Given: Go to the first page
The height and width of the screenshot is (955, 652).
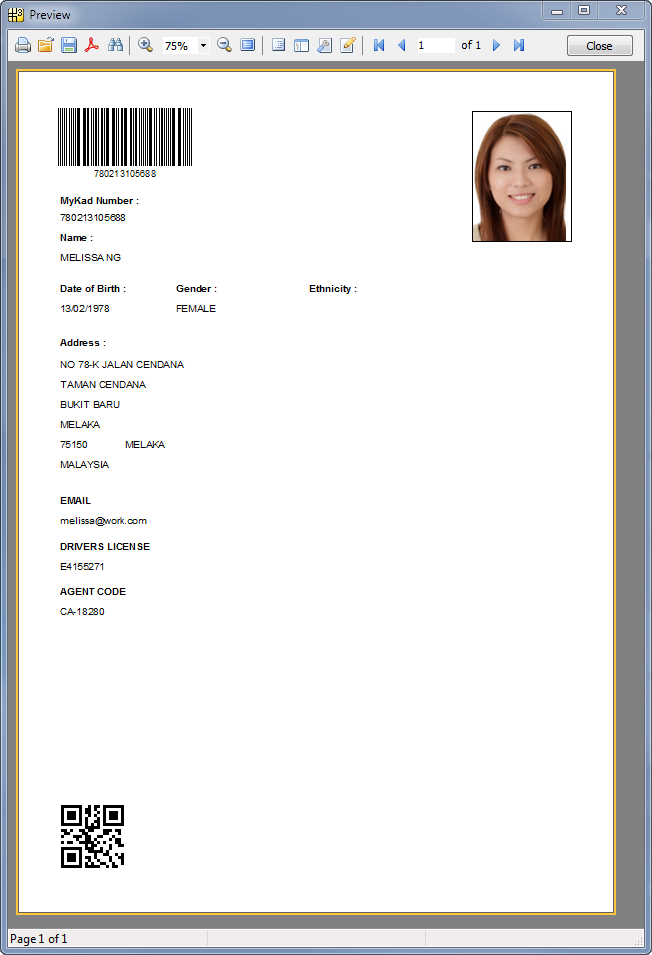Looking at the screenshot, I should pyautogui.click(x=379, y=45).
